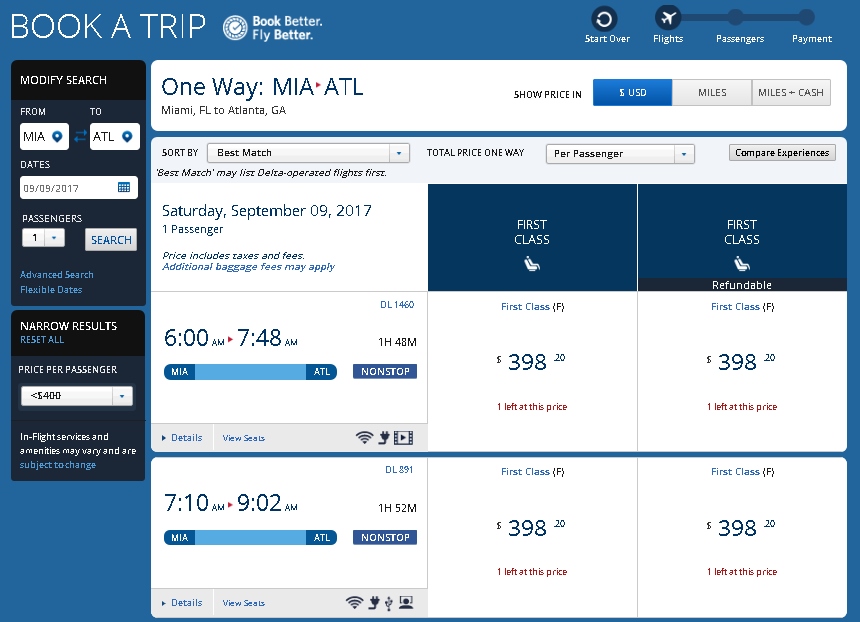
Task: Click the location pin in the MIA field
Action: [57, 136]
